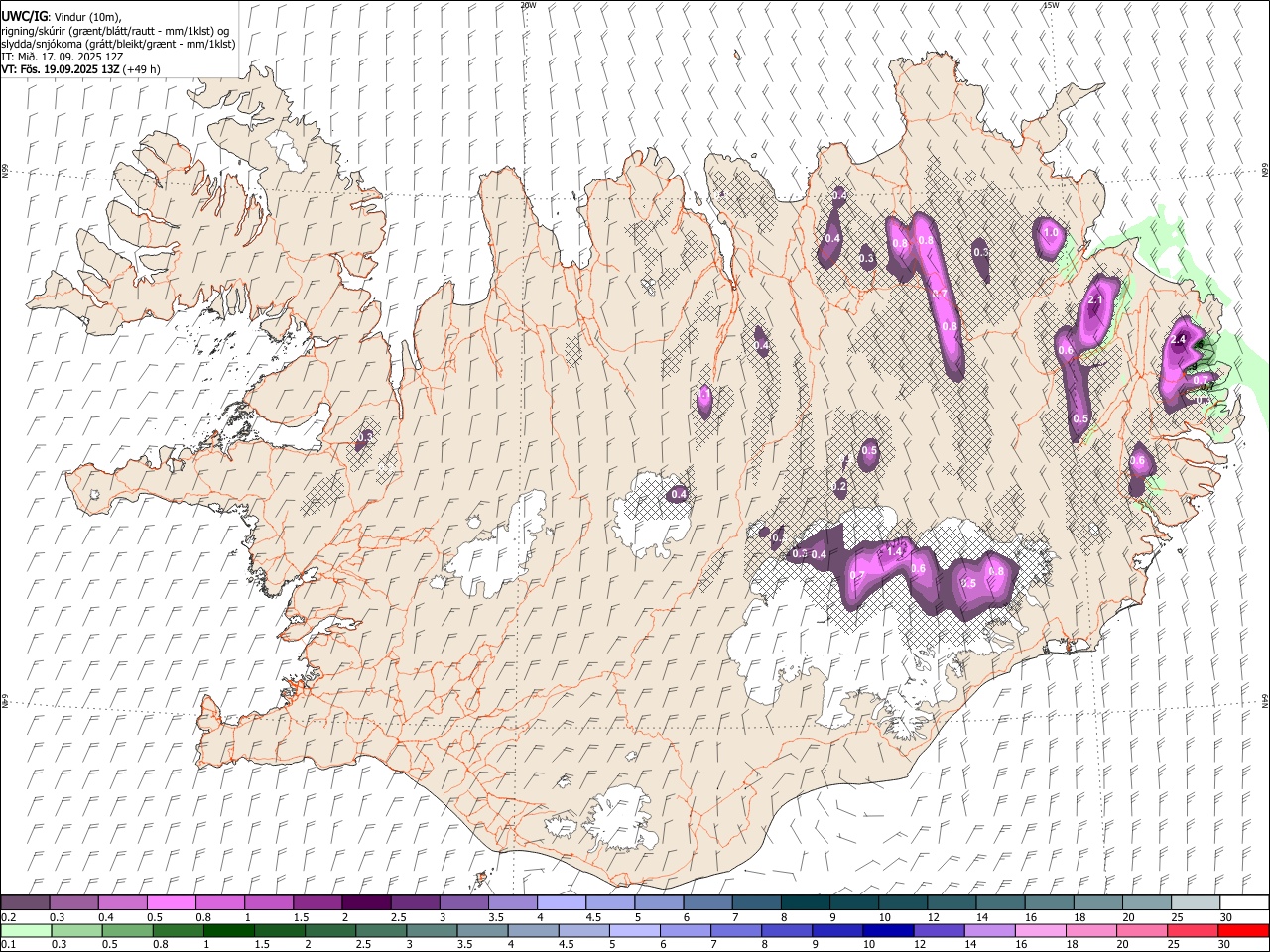Click the '15W' longitude label
The width and height of the screenshot is (1270, 952).
1051,5
